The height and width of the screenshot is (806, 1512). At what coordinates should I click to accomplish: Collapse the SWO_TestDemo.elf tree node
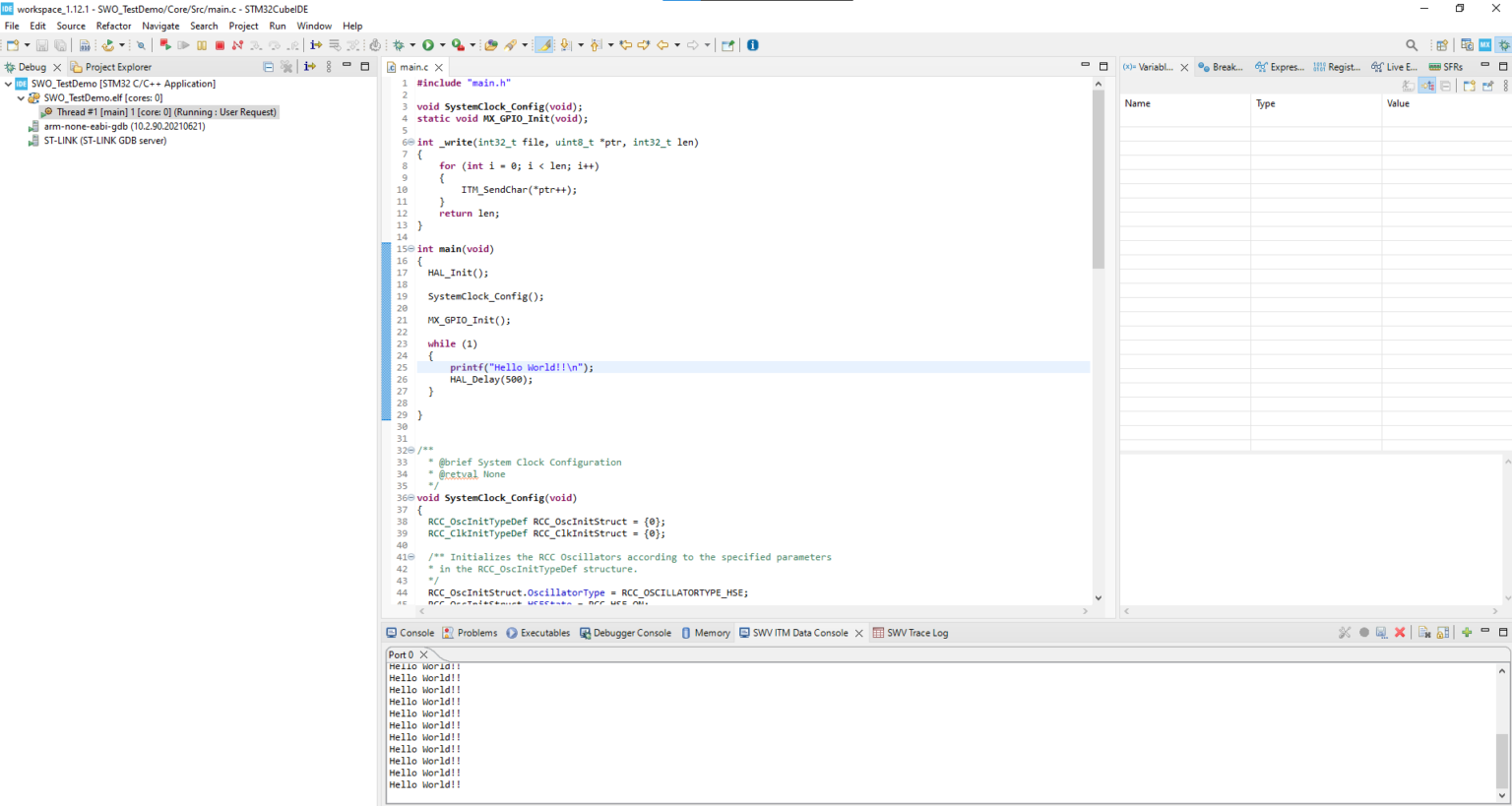pyautogui.click(x=22, y=97)
